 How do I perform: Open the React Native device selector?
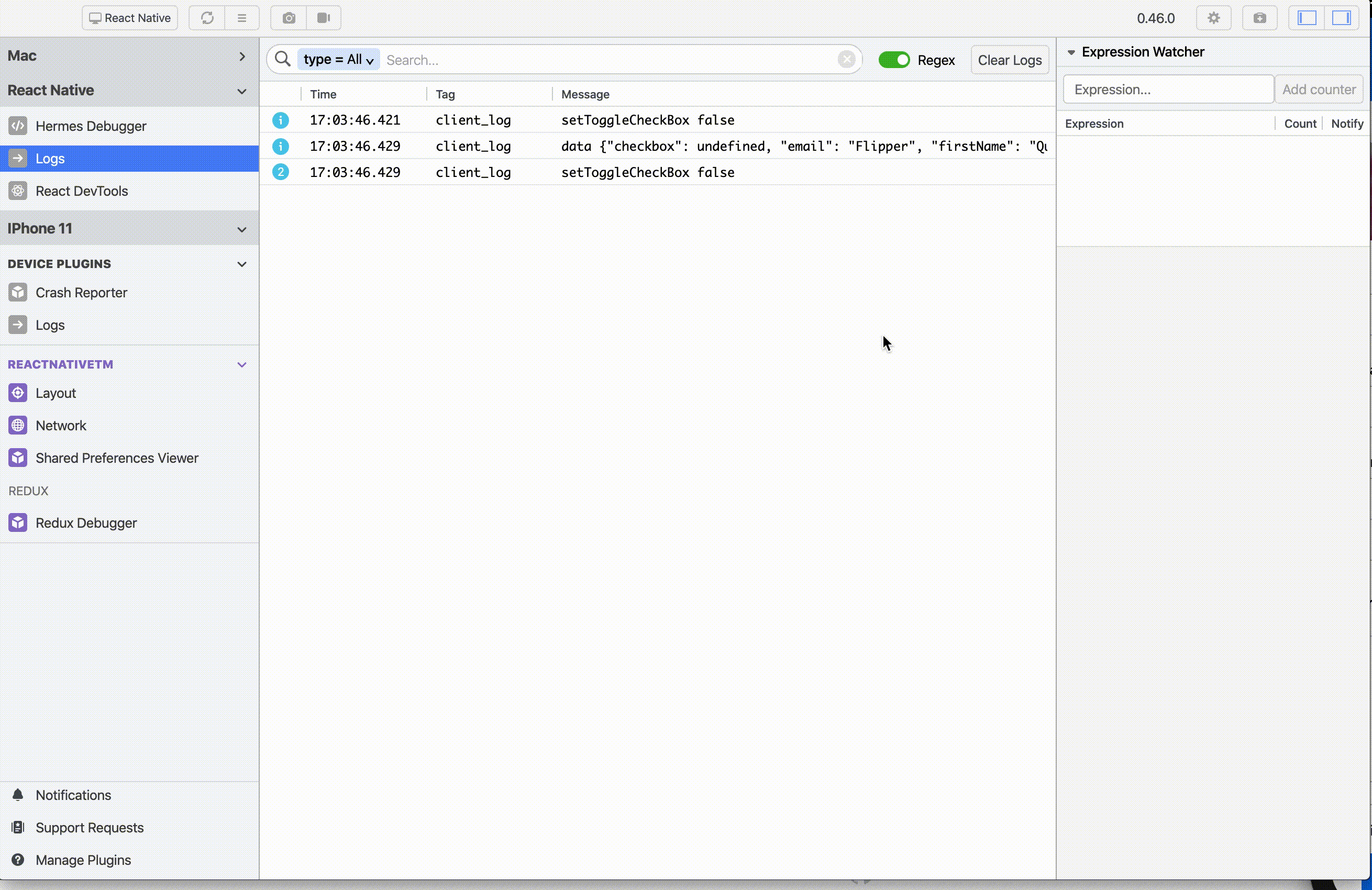click(x=130, y=18)
